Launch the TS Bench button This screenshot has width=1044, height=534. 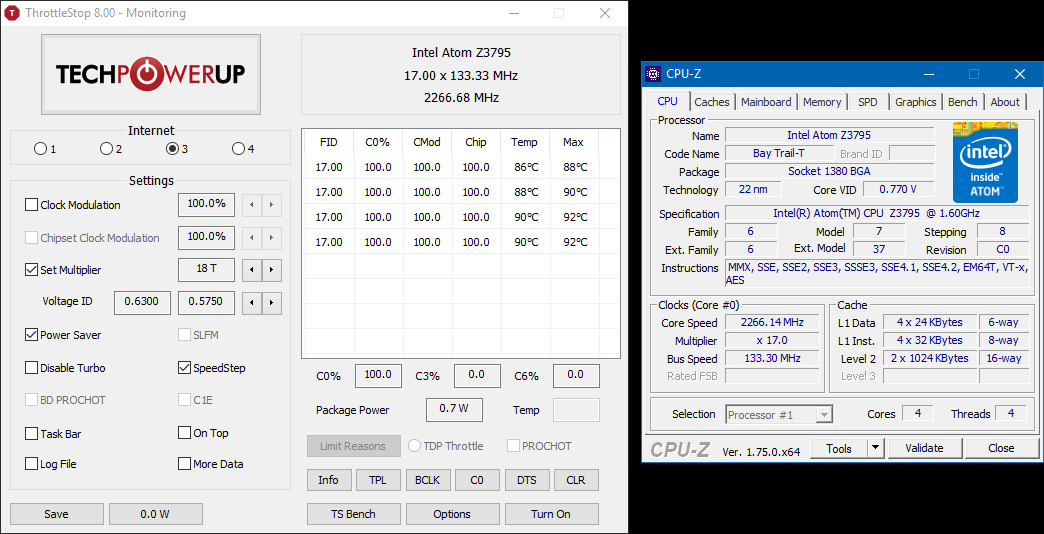[354, 514]
